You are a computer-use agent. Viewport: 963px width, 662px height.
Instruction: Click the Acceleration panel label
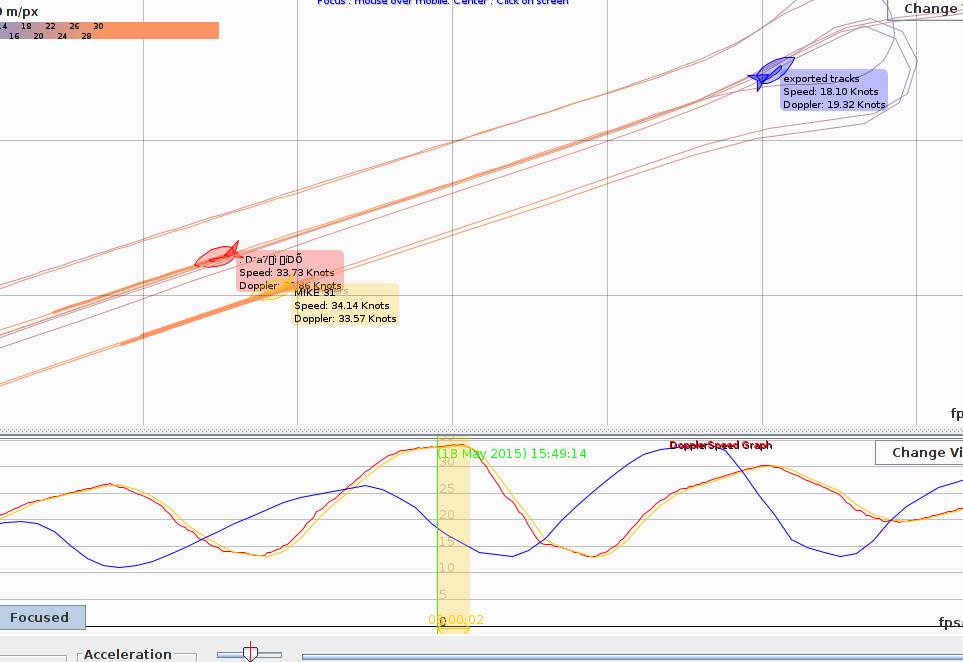[128, 654]
